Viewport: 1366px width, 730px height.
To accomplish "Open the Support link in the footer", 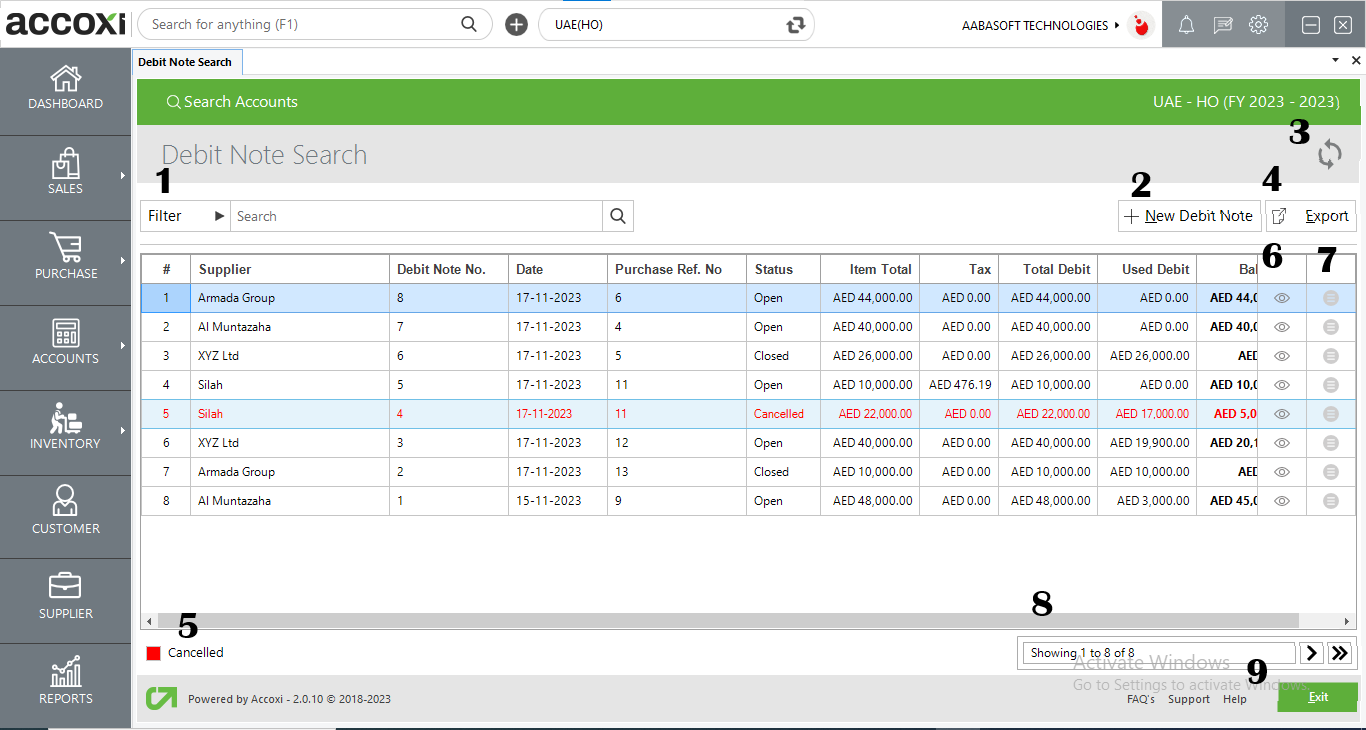I will (x=1189, y=699).
